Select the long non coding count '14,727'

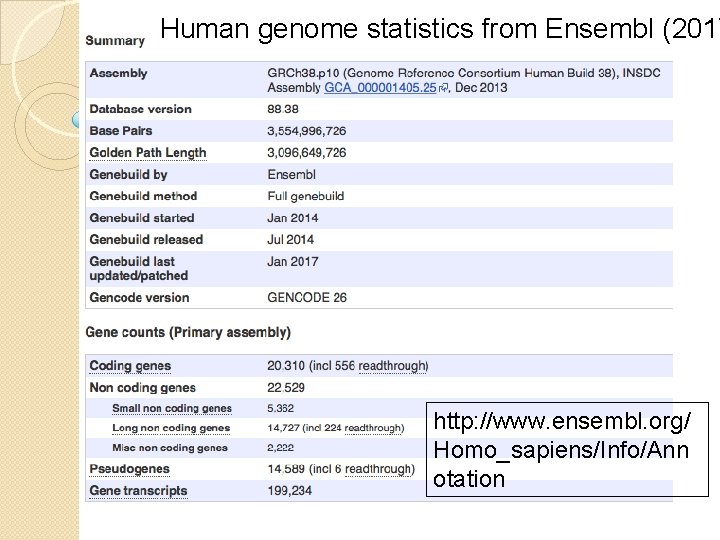coord(283,428)
